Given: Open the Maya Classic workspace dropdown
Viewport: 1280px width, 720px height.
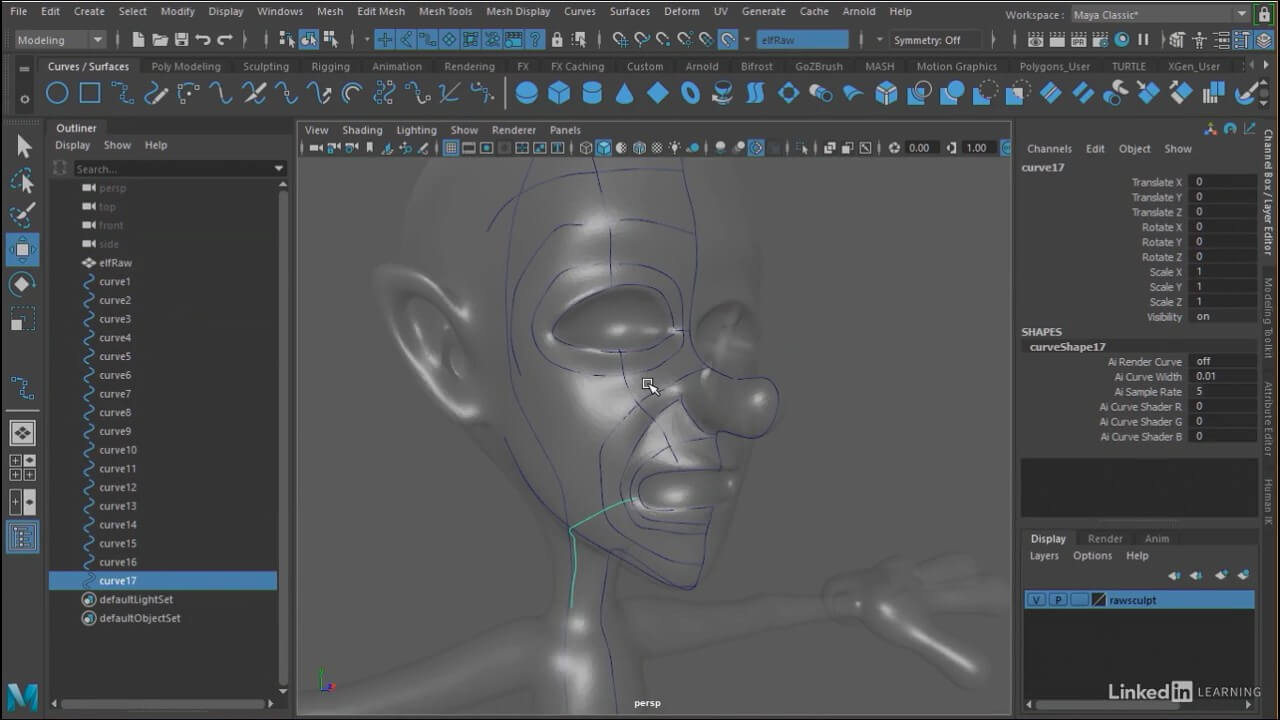Looking at the screenshot, I should click(1160, 14).
